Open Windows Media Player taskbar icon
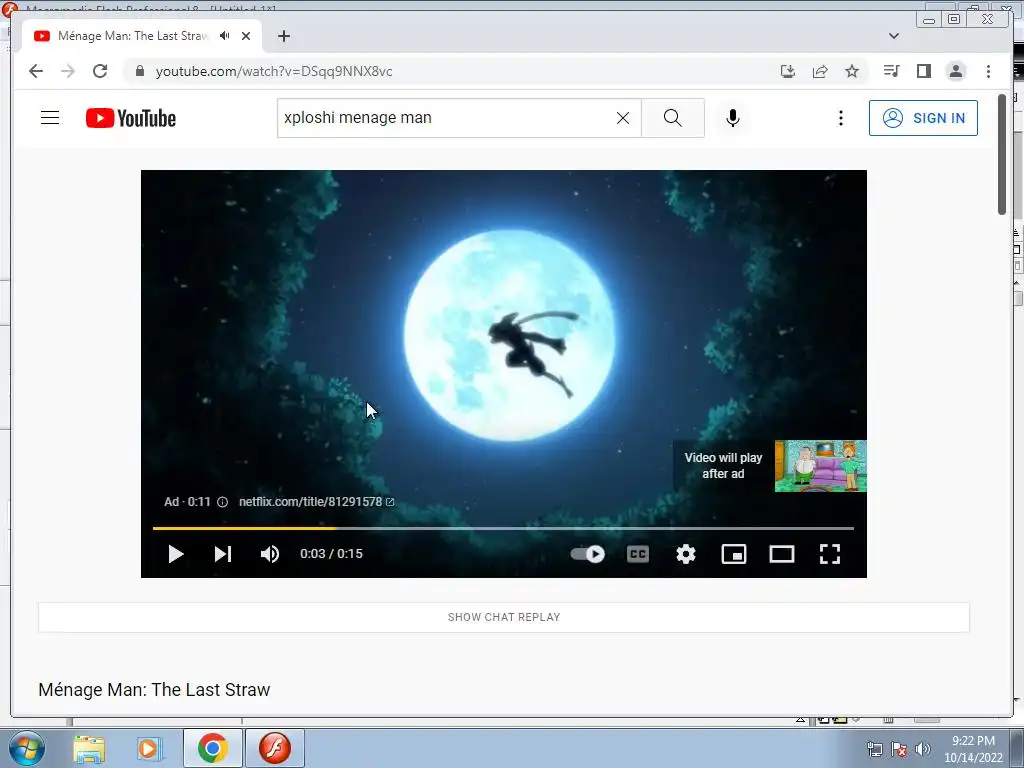Image resolution: width=1024 pixels, height=768 pixels. [x=149, y=748]
